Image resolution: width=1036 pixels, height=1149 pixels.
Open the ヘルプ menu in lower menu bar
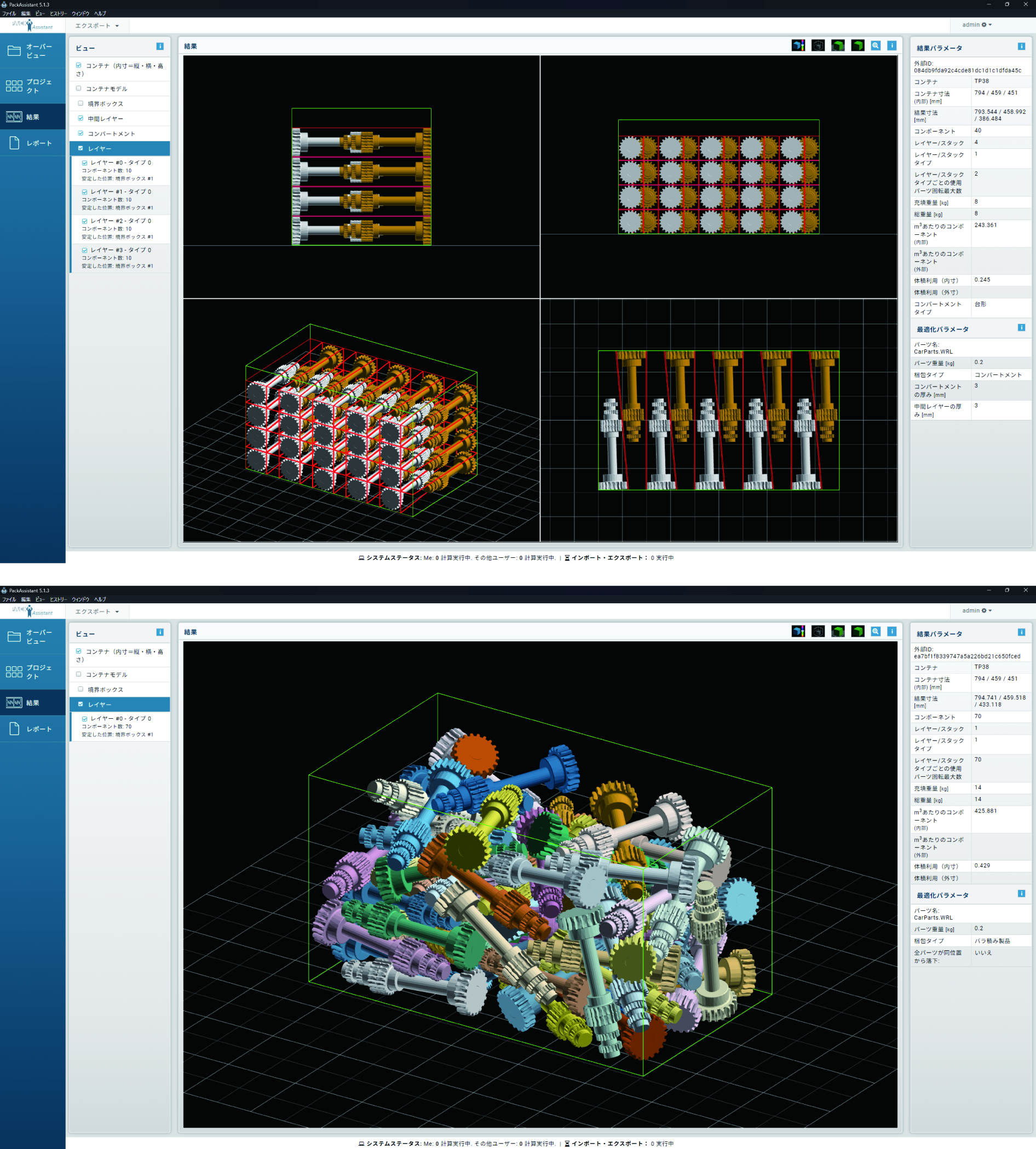[x=100, y=599]
